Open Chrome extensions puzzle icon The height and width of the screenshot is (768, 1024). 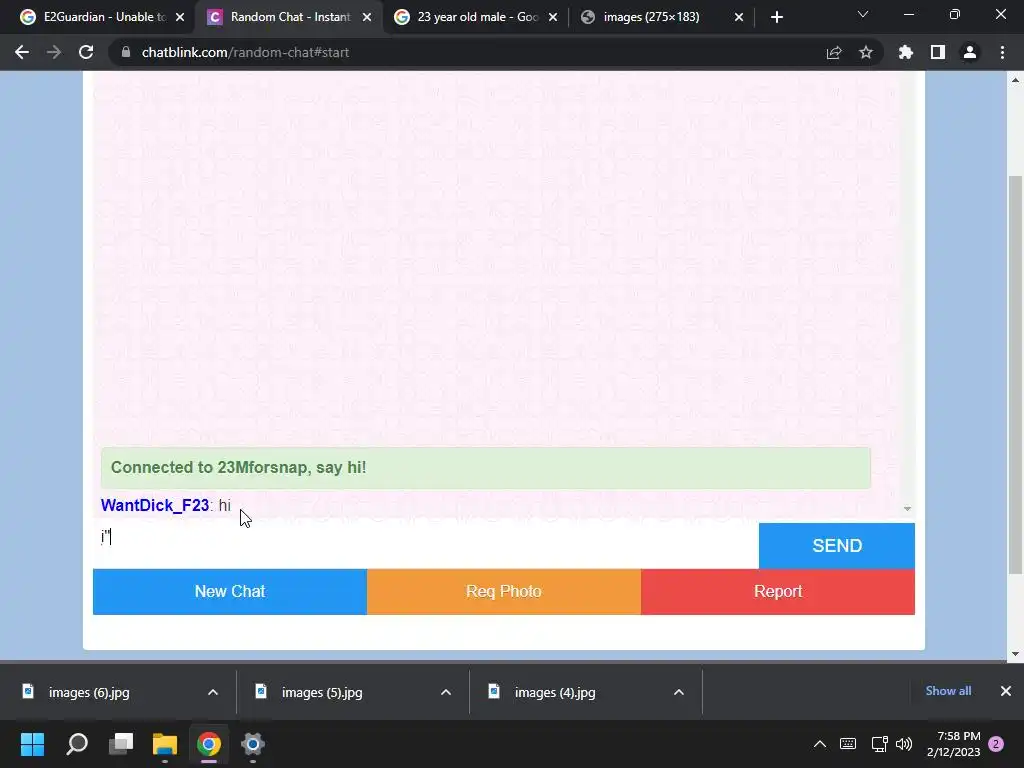(906, 52)
